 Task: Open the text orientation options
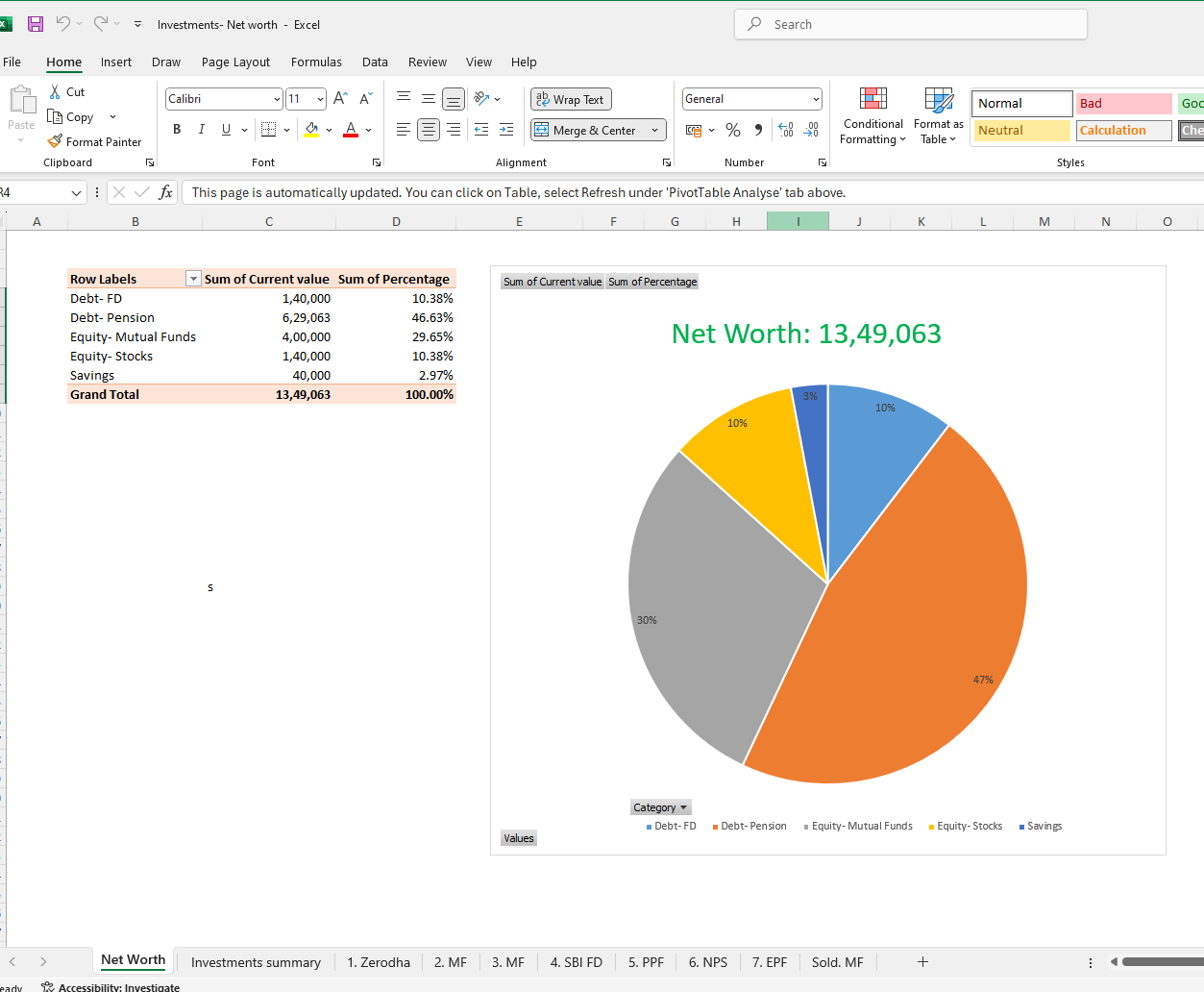point(486,98)
